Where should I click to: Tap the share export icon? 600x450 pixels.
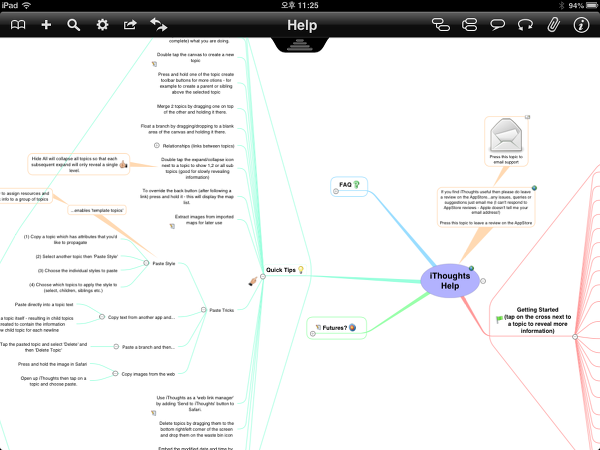tap(130, 25)
